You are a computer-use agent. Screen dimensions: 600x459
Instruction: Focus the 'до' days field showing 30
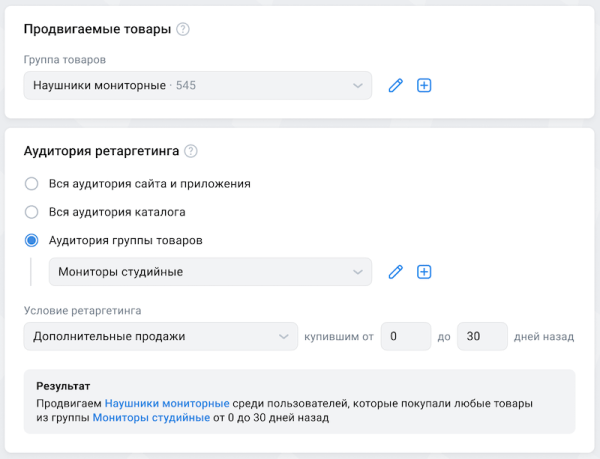click(482, 337)
